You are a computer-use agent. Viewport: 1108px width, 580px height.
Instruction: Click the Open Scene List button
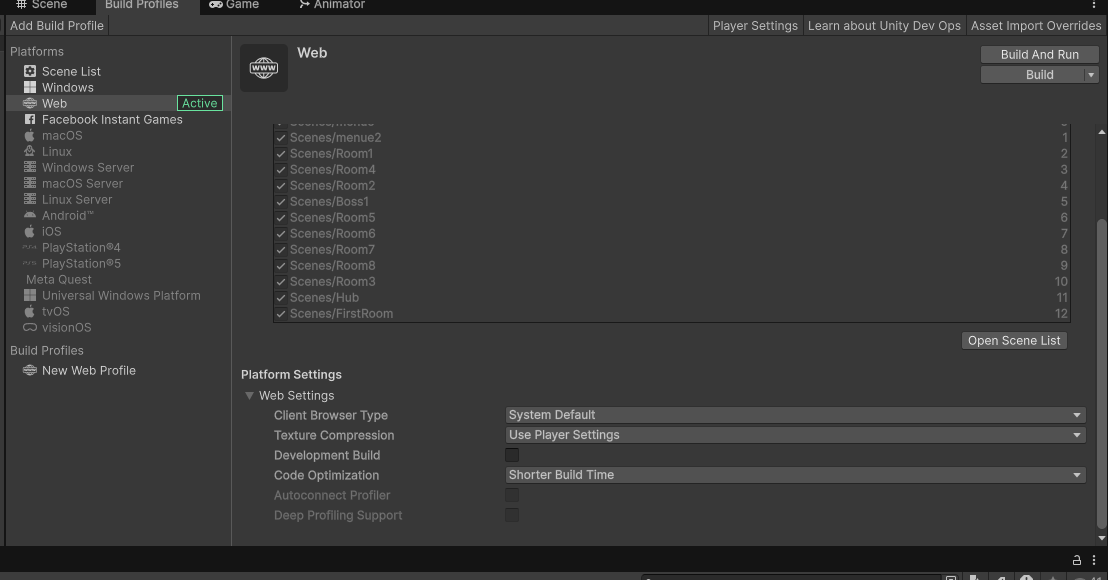point(1014,341)
